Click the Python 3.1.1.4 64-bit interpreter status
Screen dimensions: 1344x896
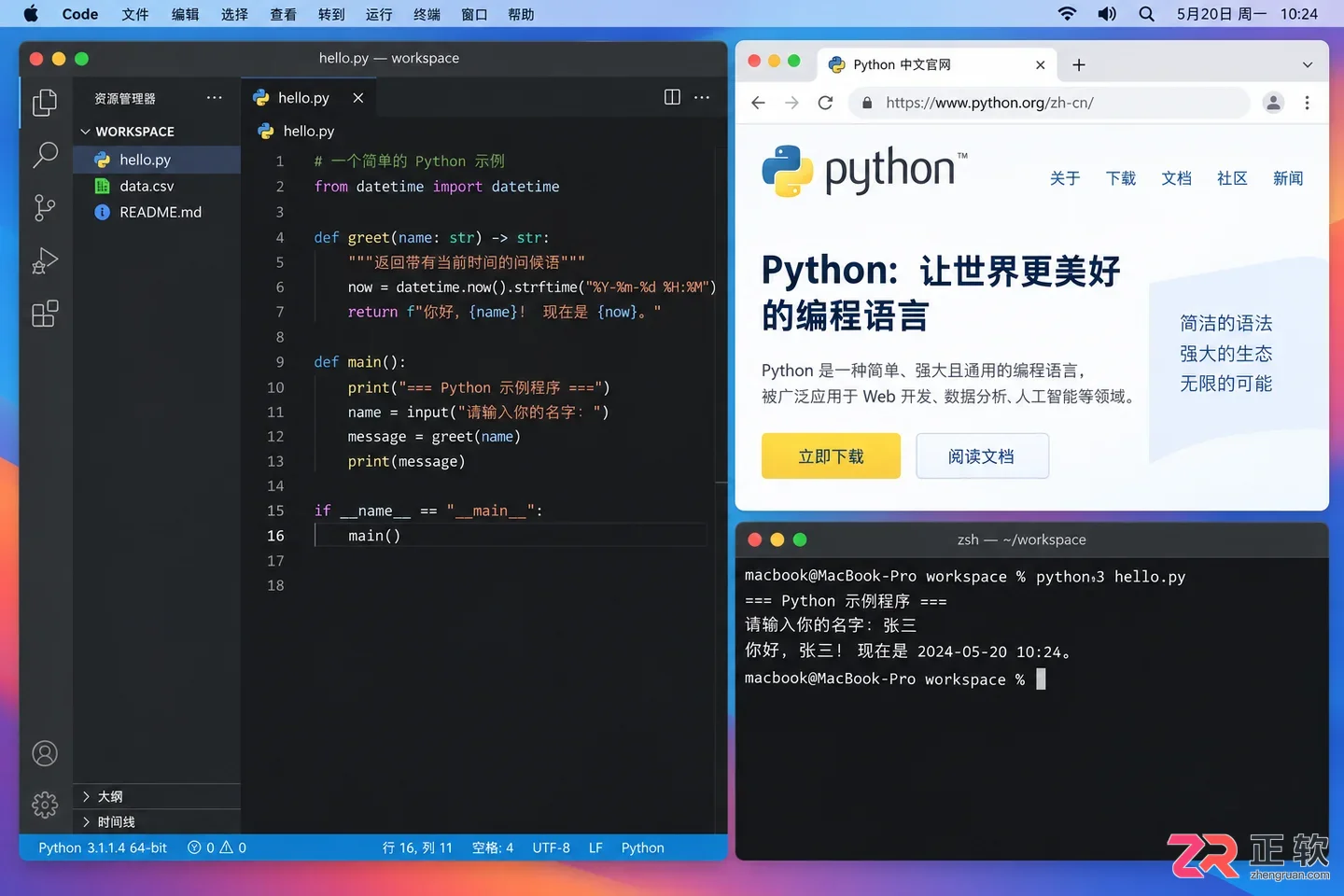tap(103, 847)
